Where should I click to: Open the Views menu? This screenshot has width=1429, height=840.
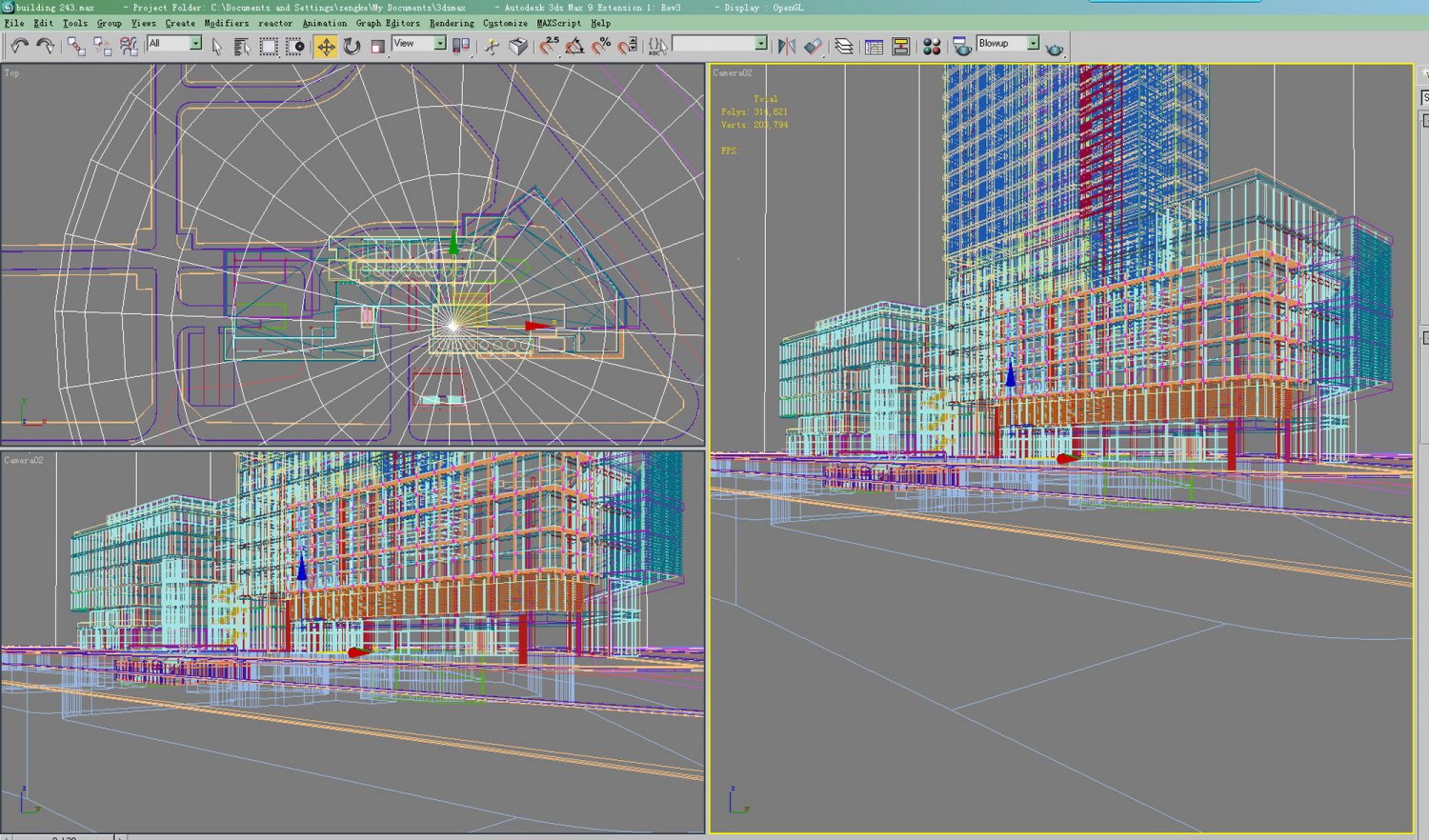pyautogui.click(x=143, y=23)
